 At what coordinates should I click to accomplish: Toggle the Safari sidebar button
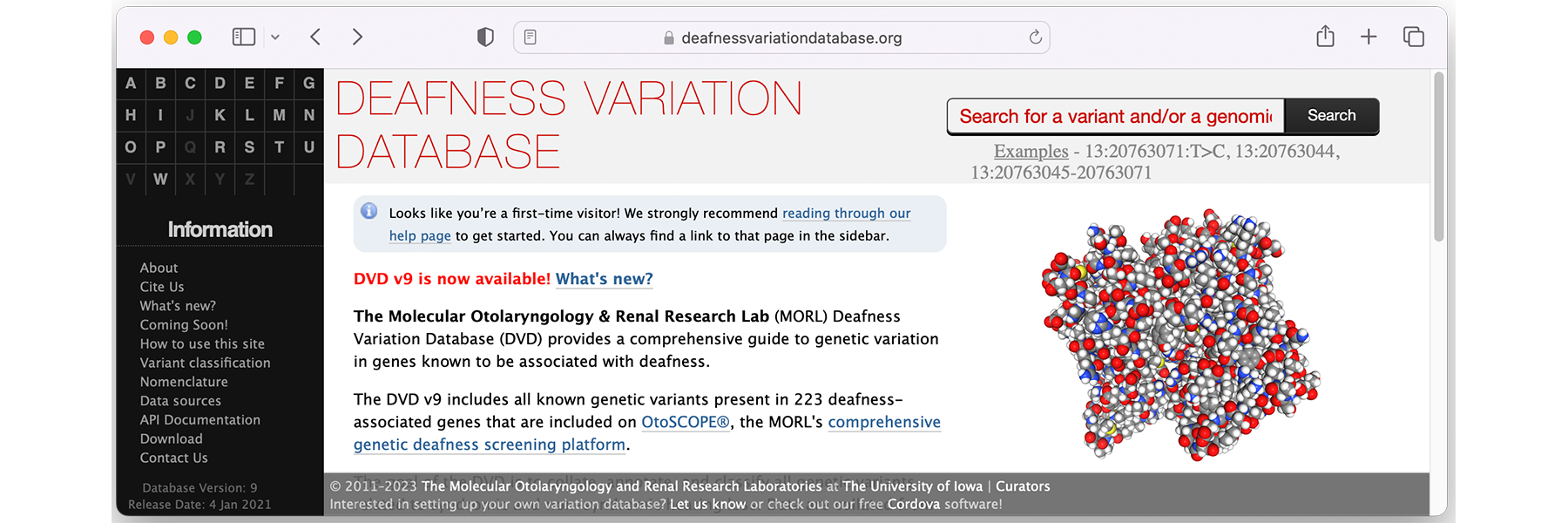click(243, 37)
